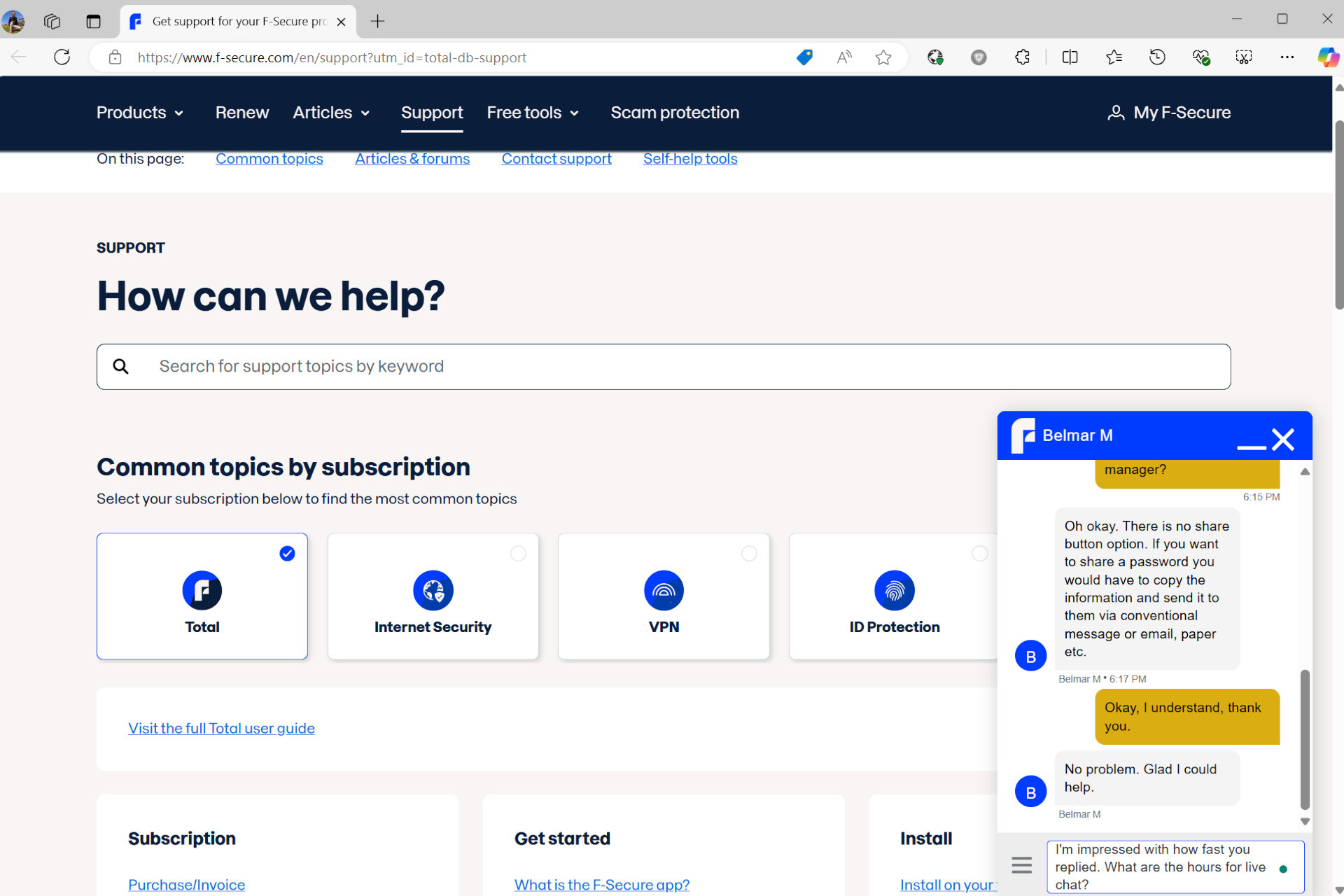The image size is (1344, 896).
Task: Click the F-Secure Total subscription icon
Action: click(202, 589)
